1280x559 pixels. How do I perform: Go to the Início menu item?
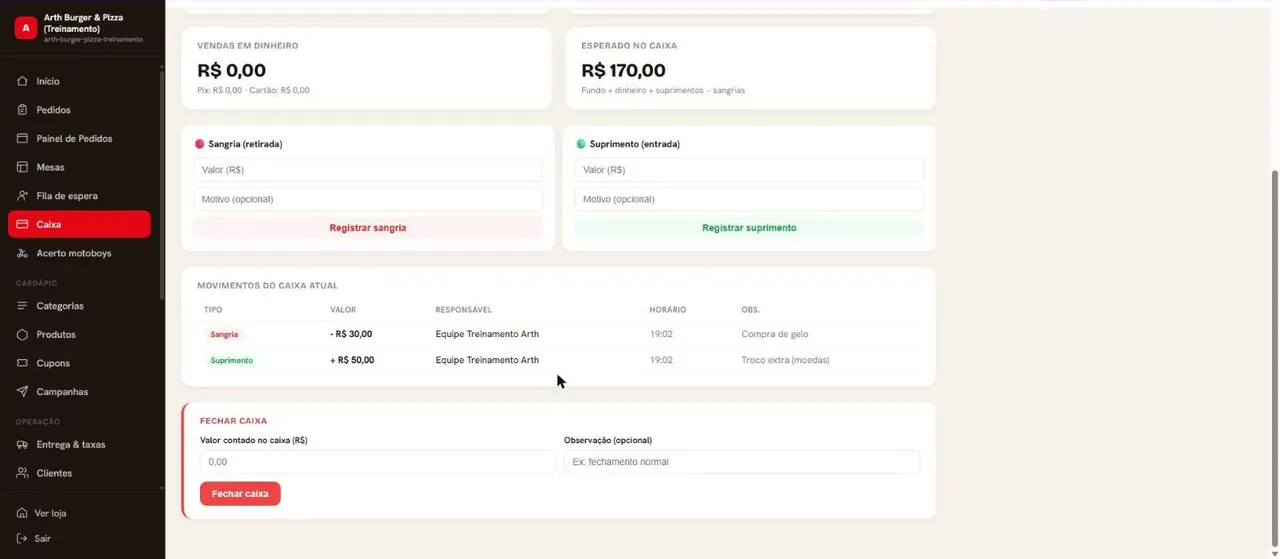click(79, 81)
